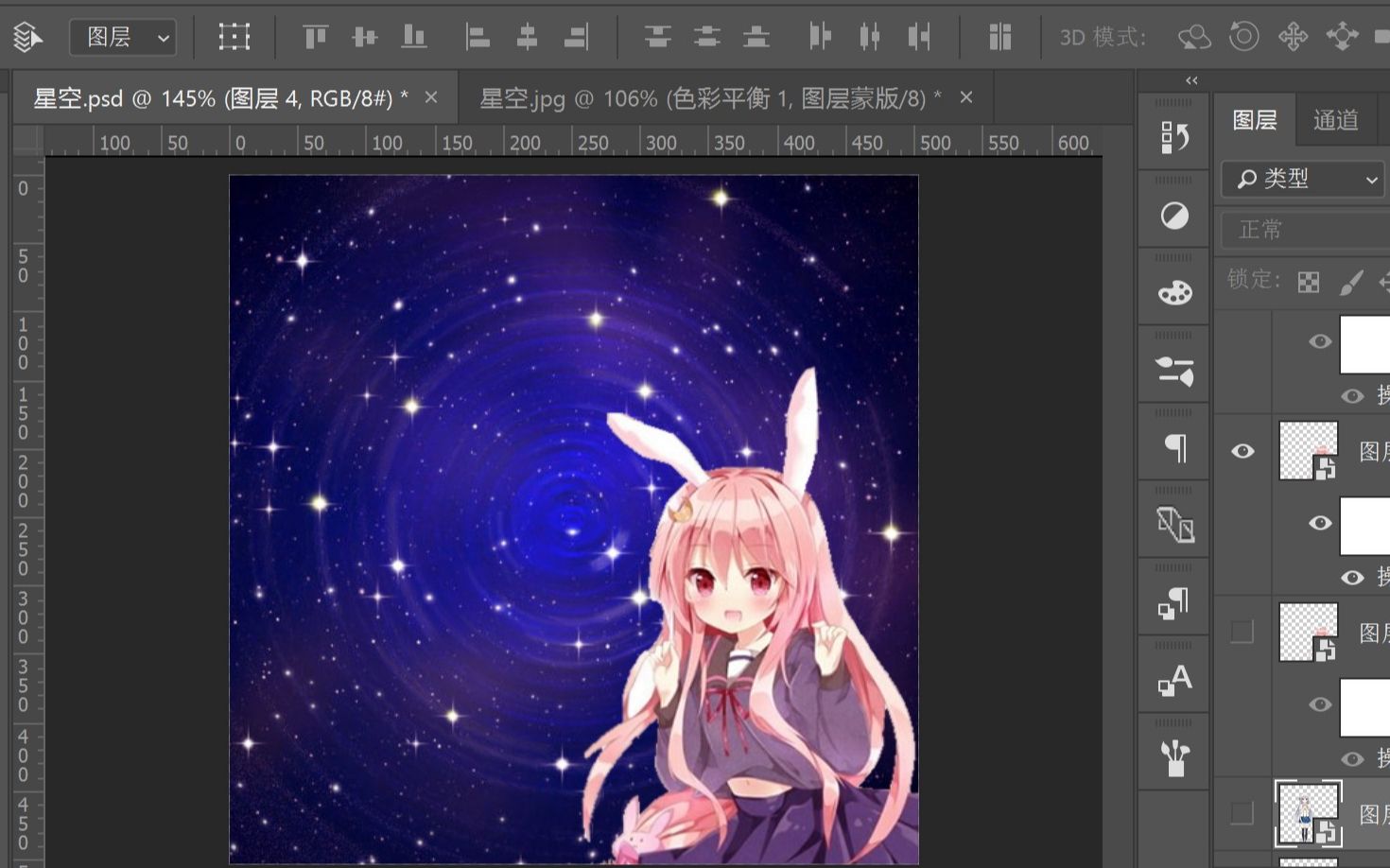Image resolution: width=1390 pixels, height=868 pixels.
Task: Select hidden pink-haired layer thumbnail
Action: click(1309, 633)
